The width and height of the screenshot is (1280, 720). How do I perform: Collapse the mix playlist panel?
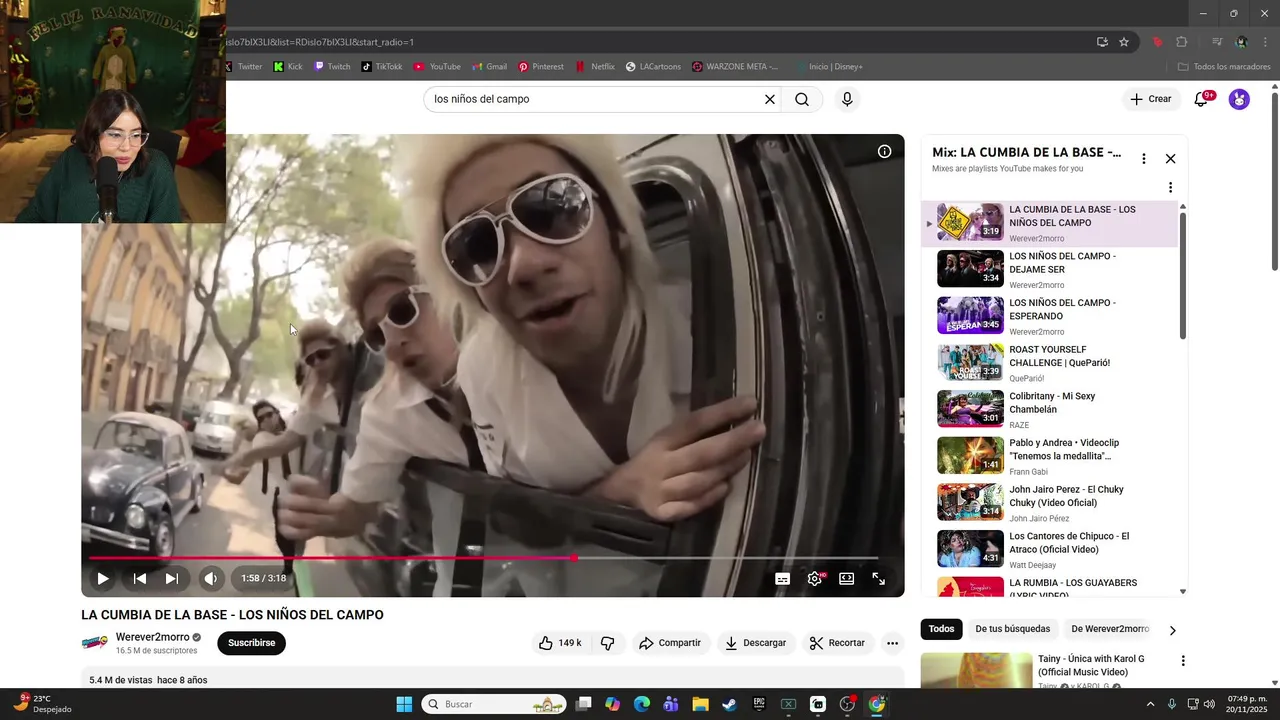coord(1170,158)
